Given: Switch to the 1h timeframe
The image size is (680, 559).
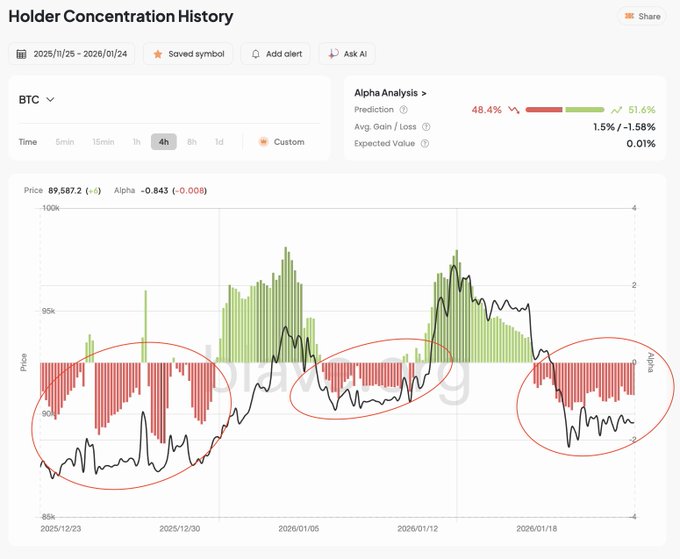Looking at the screenshot, I should coord(136,142).
